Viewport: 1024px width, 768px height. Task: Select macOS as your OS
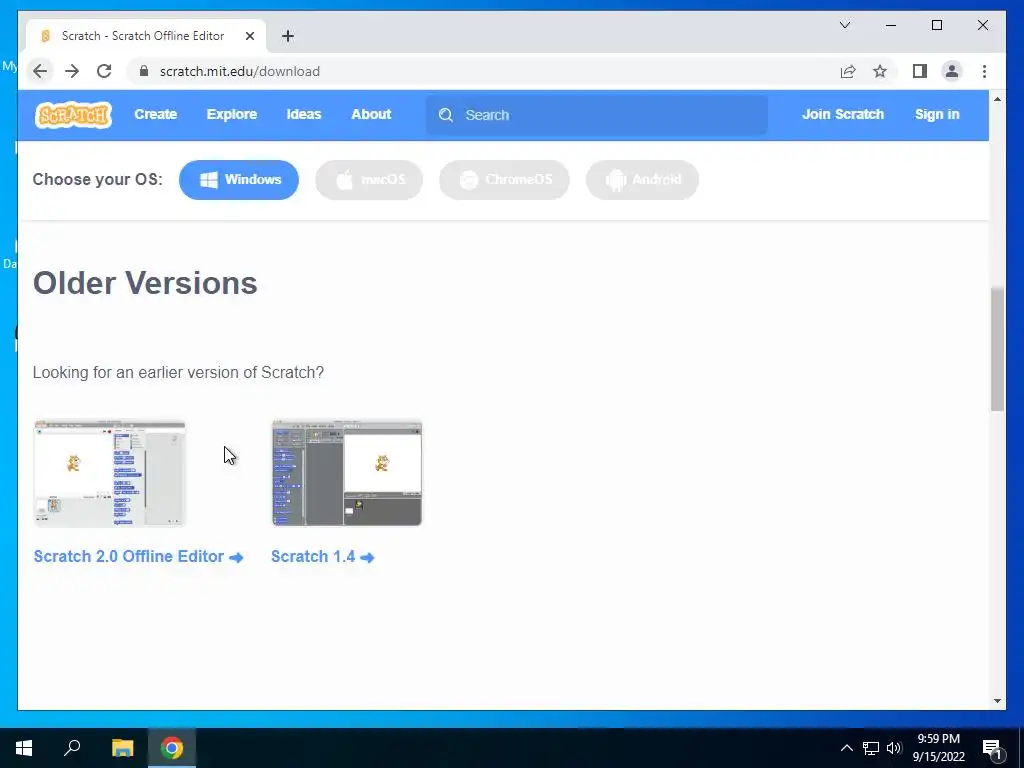pyautogui.click(x=369, y=180)
